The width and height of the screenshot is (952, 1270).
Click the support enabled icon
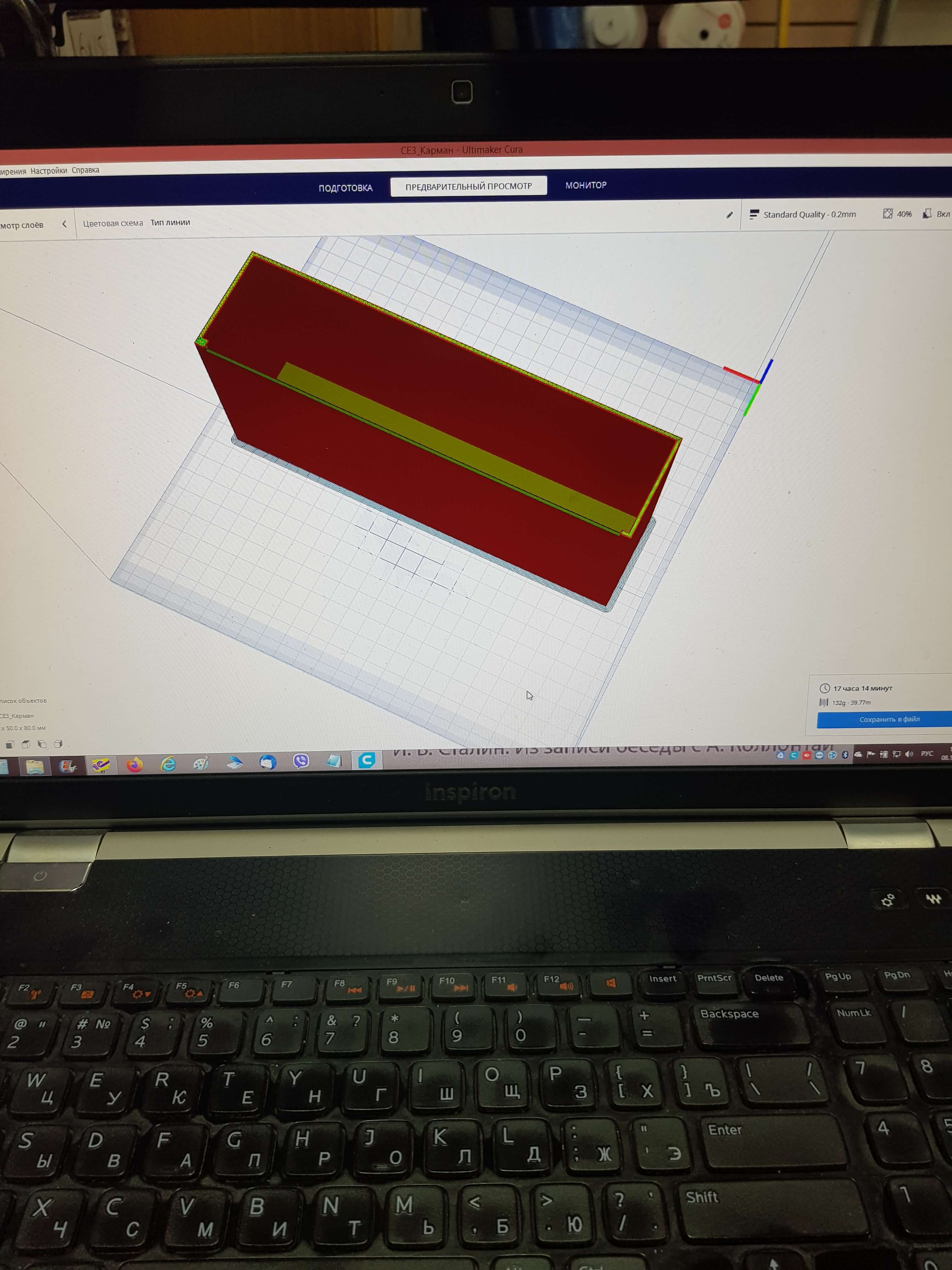tap(927, 214)
